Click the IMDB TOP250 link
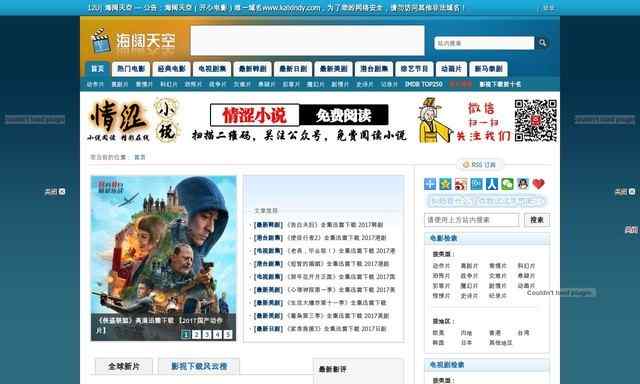The width and height of the screenshot is (640, 384). [424, 84]
